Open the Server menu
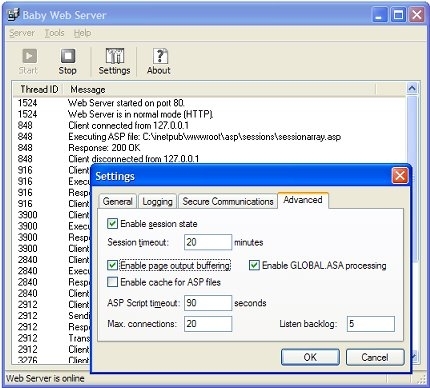 point(22,33)
